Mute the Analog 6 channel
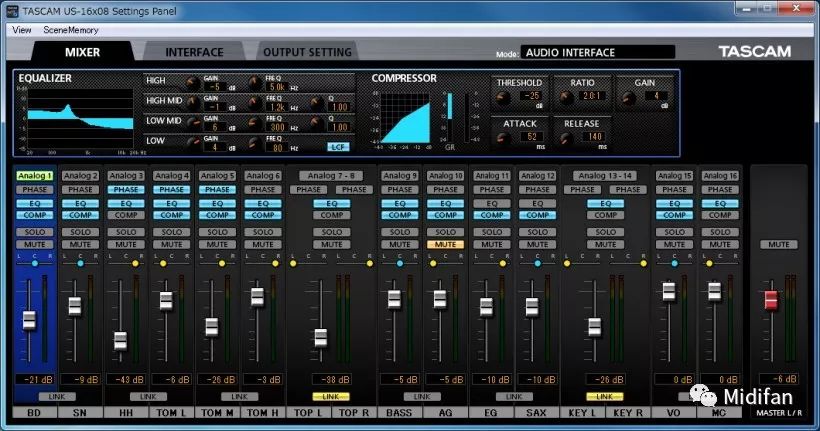 pyautogui.click(x=263, y=244)
